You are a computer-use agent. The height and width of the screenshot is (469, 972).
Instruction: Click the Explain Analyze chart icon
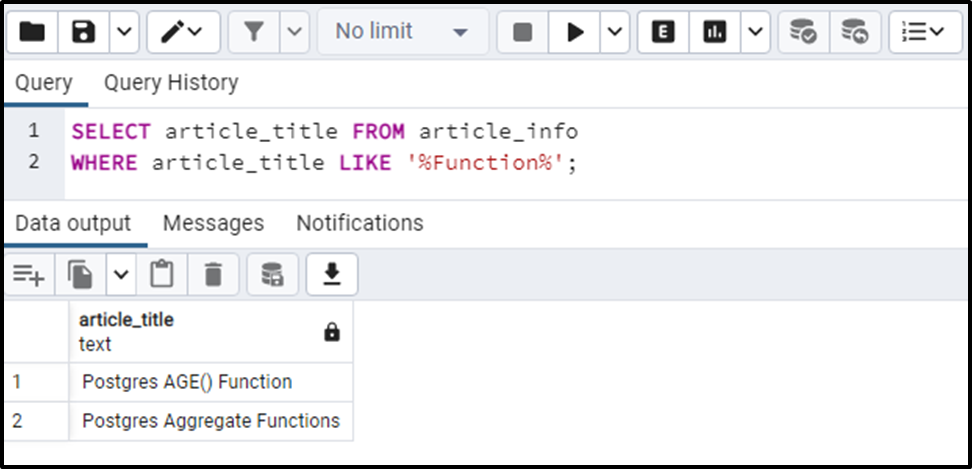714,32
